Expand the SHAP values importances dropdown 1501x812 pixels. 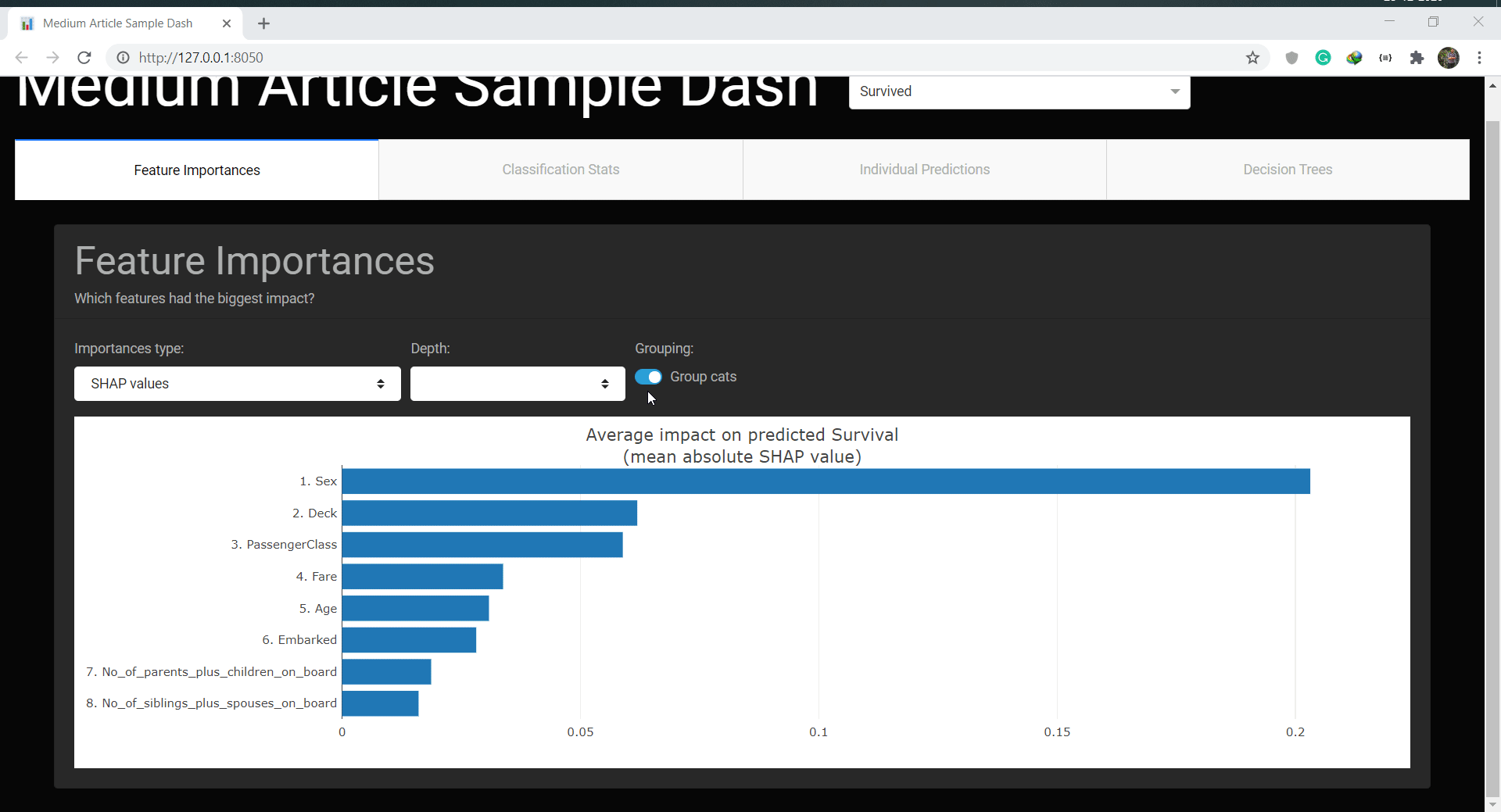(237, 384)
